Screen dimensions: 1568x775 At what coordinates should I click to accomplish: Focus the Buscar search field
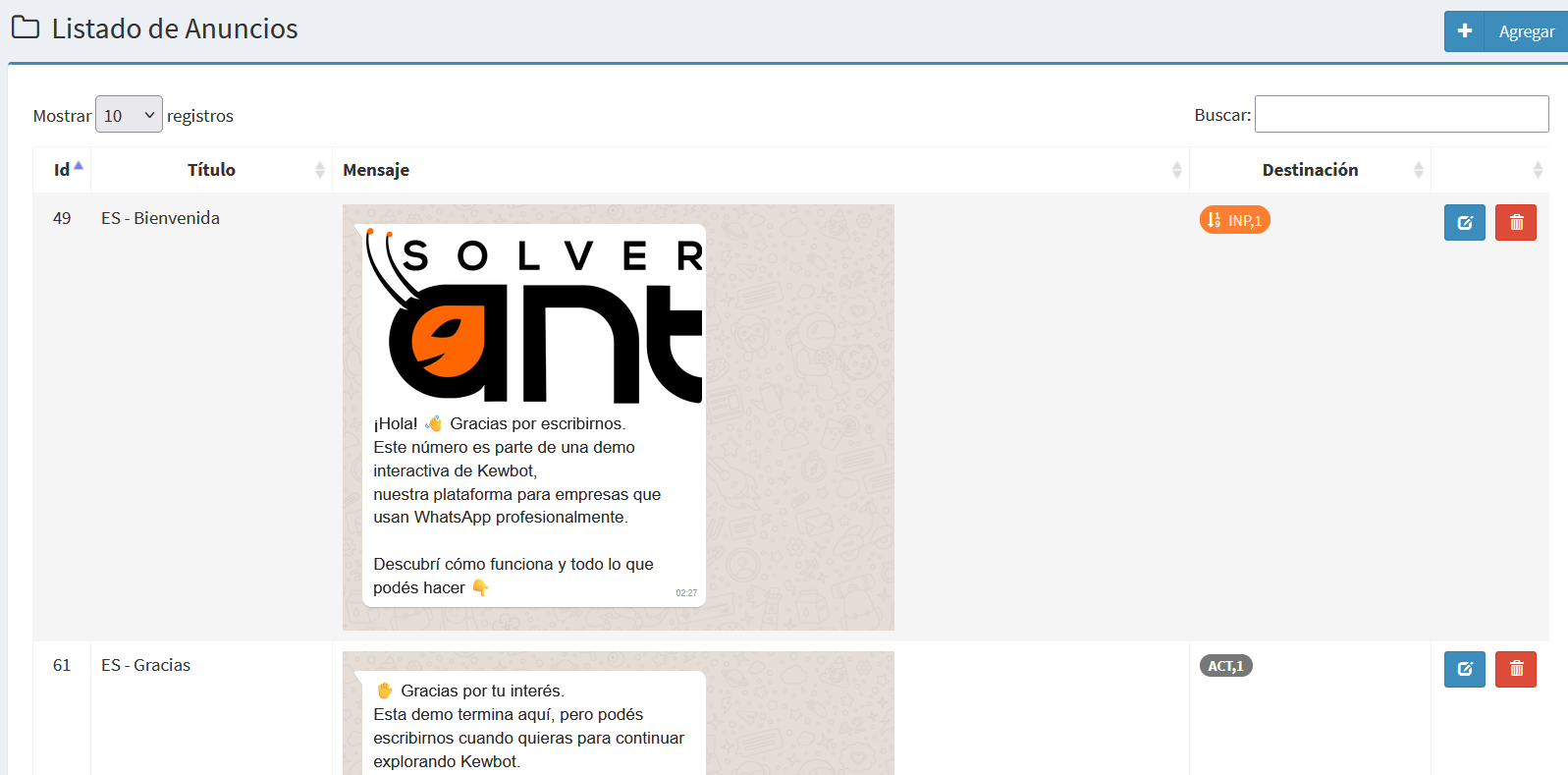tap(1401, 114)
